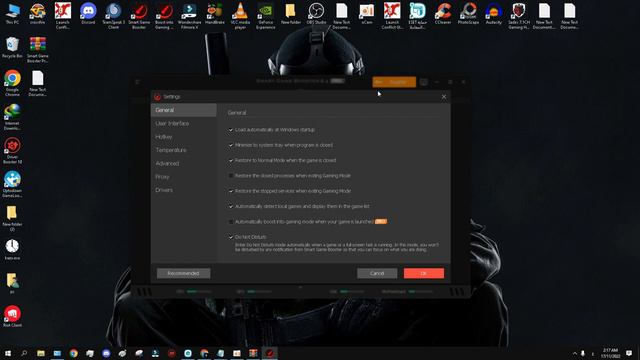Switch to the Hotkey settings tab
The image size is (640, 360).
pyautogui.click(x=184, y=137)
